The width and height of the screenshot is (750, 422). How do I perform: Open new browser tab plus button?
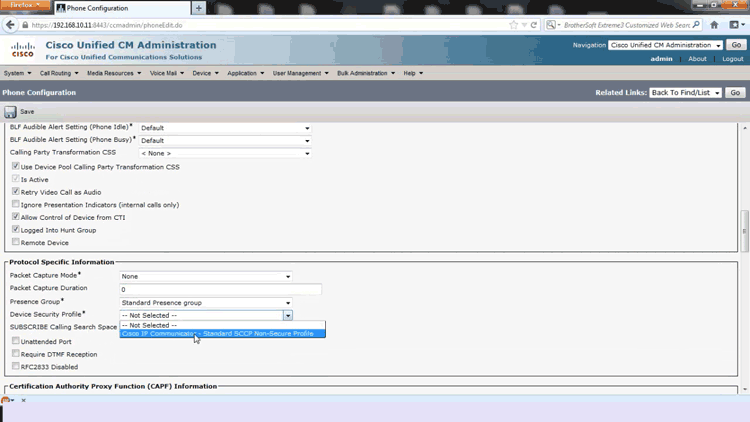(x=199, y=8)
